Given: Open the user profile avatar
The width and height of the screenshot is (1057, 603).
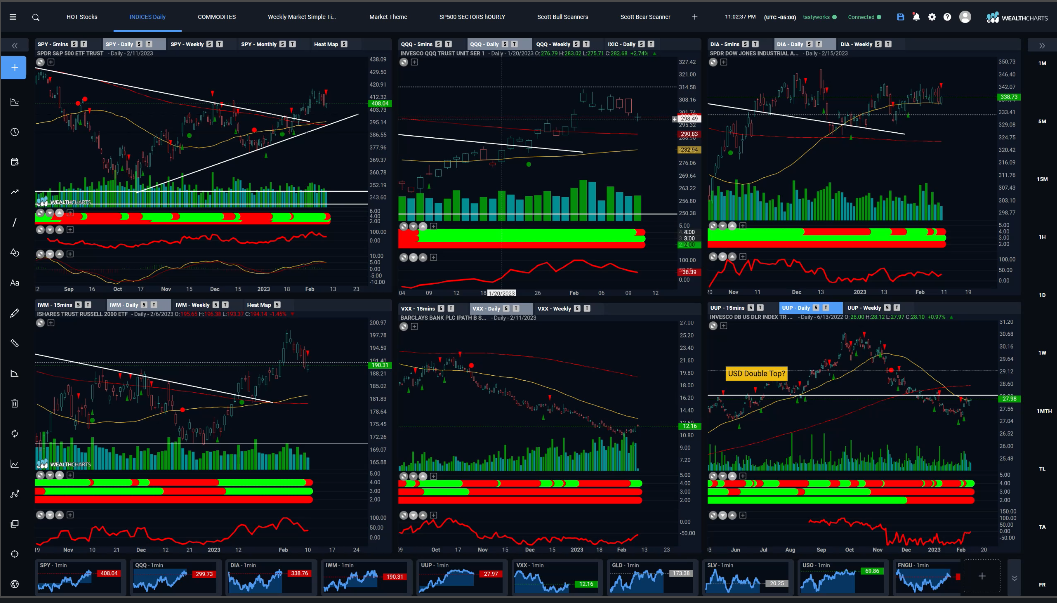Looking at the screenshot, I should click(x=965, y=17).
